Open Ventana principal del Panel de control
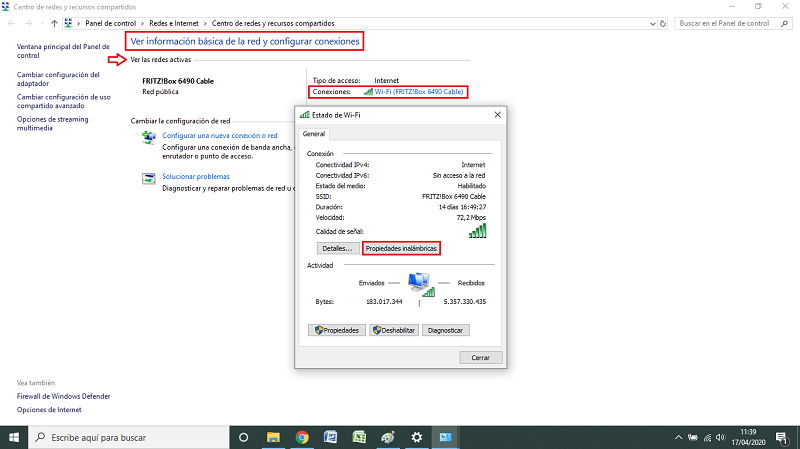Image resolution: width=800 pixels, height=449 pixels. pos(63,51)
